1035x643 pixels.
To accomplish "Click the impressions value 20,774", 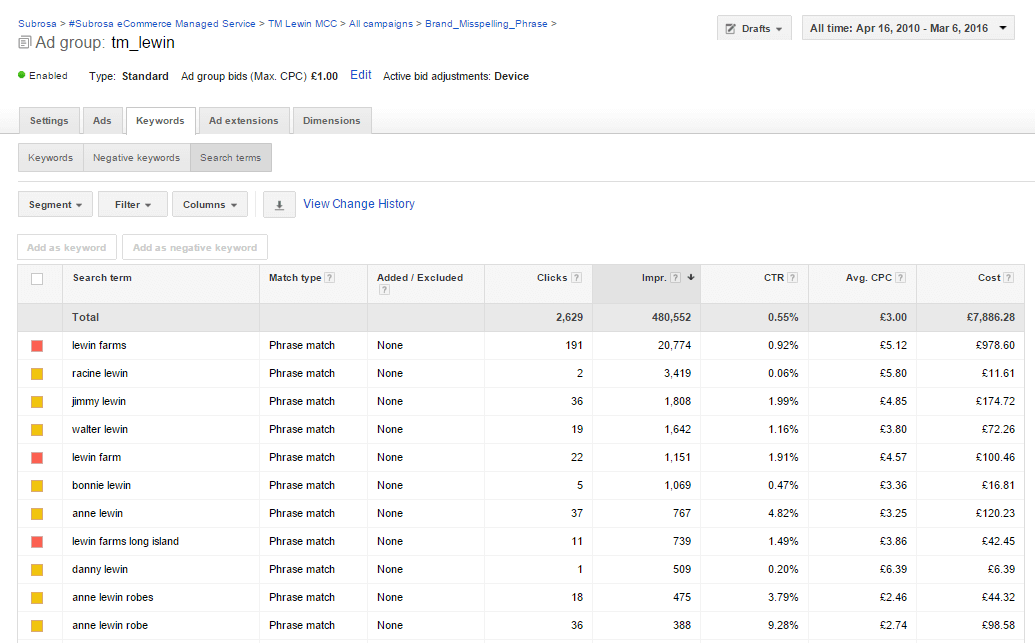I will point(675,345).
